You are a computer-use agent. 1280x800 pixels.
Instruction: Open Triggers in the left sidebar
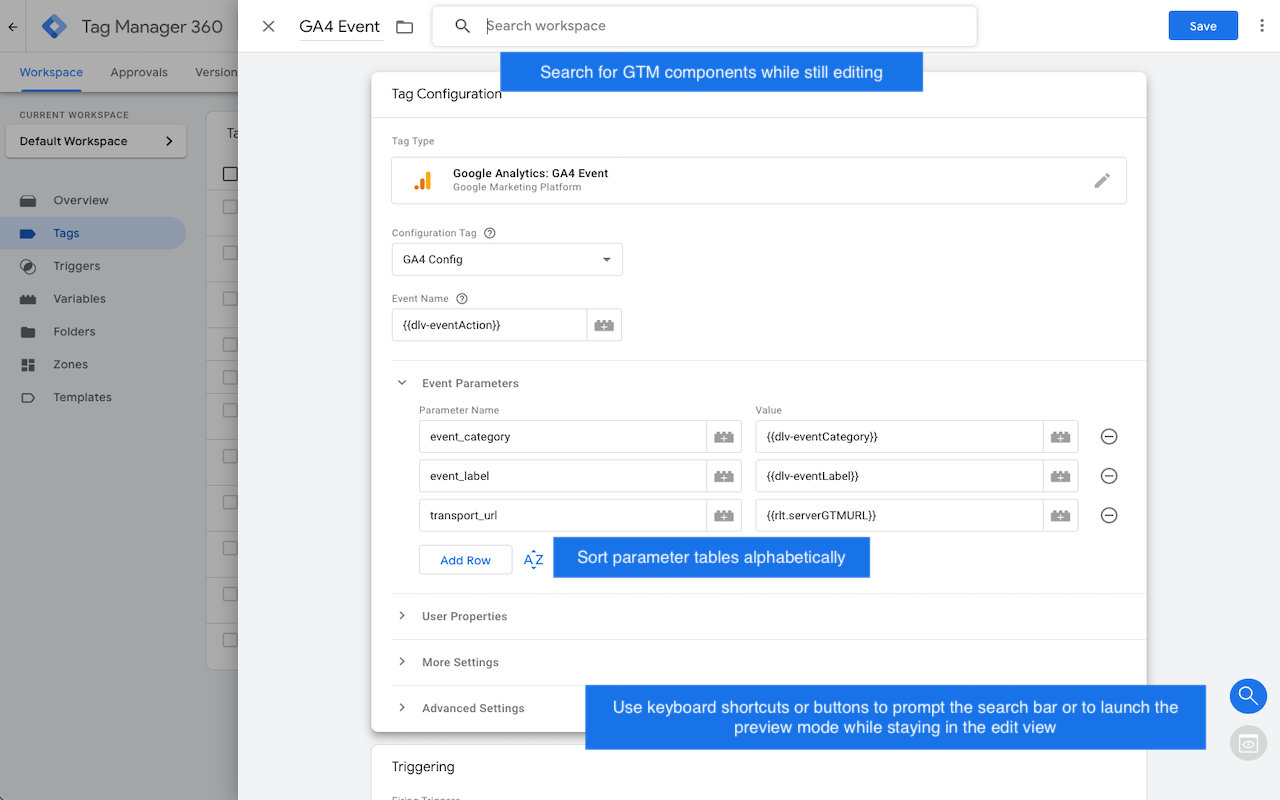point(77,266)
